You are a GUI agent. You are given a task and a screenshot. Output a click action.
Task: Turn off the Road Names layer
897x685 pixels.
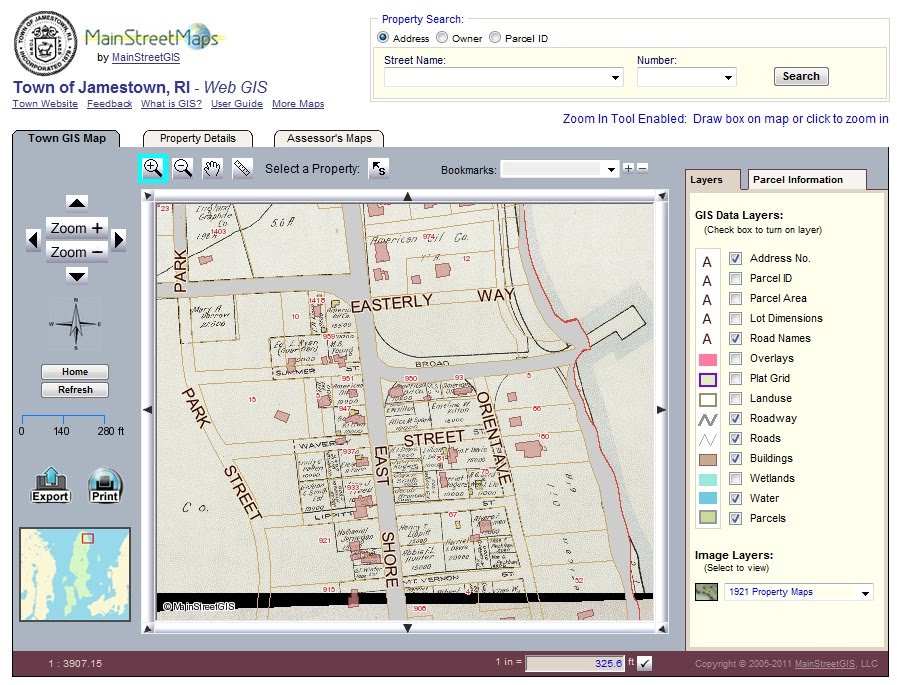click(733, 338)
